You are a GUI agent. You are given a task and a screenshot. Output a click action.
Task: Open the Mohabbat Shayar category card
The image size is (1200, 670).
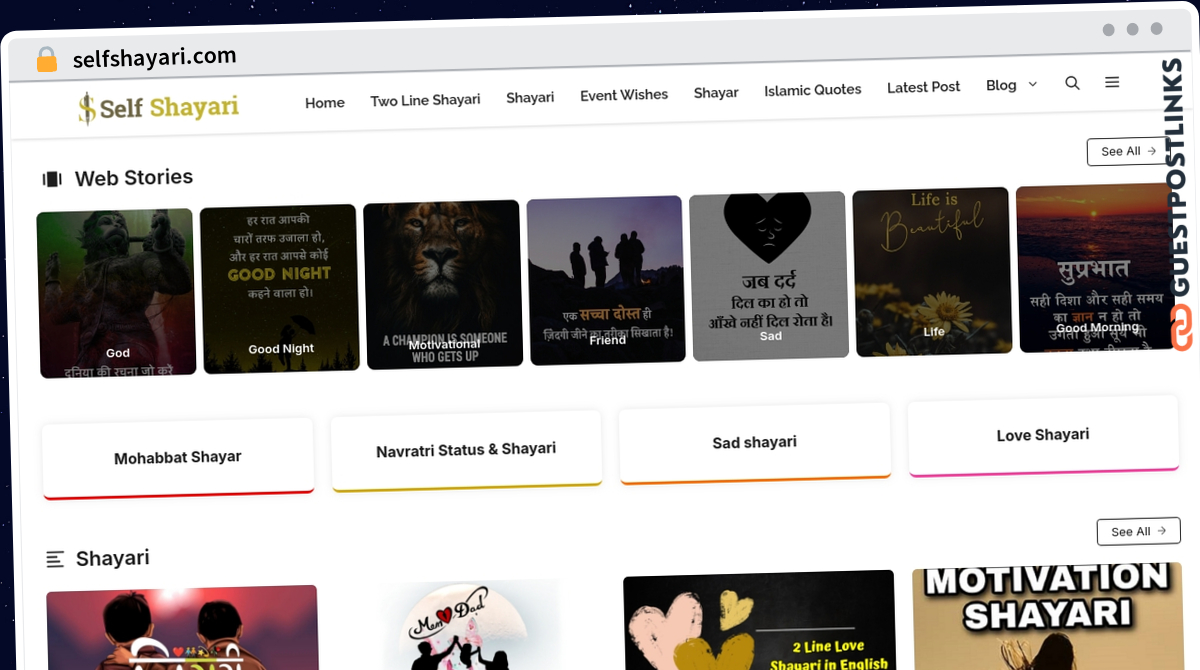tap(178, 458)
